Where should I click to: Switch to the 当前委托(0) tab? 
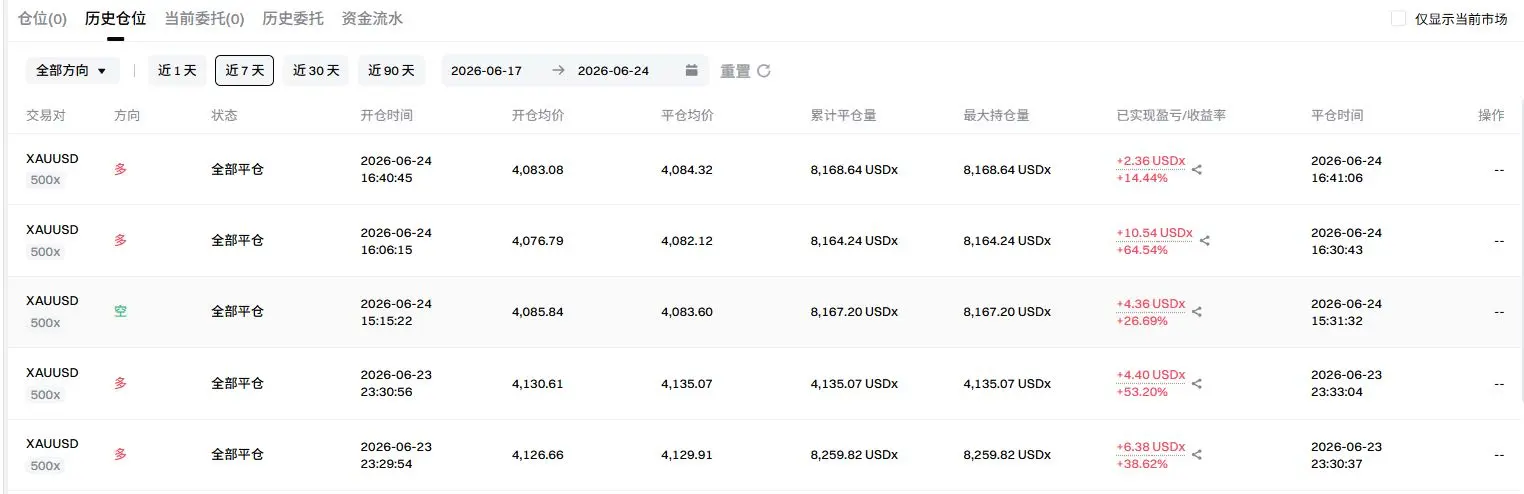coord(204,18)
